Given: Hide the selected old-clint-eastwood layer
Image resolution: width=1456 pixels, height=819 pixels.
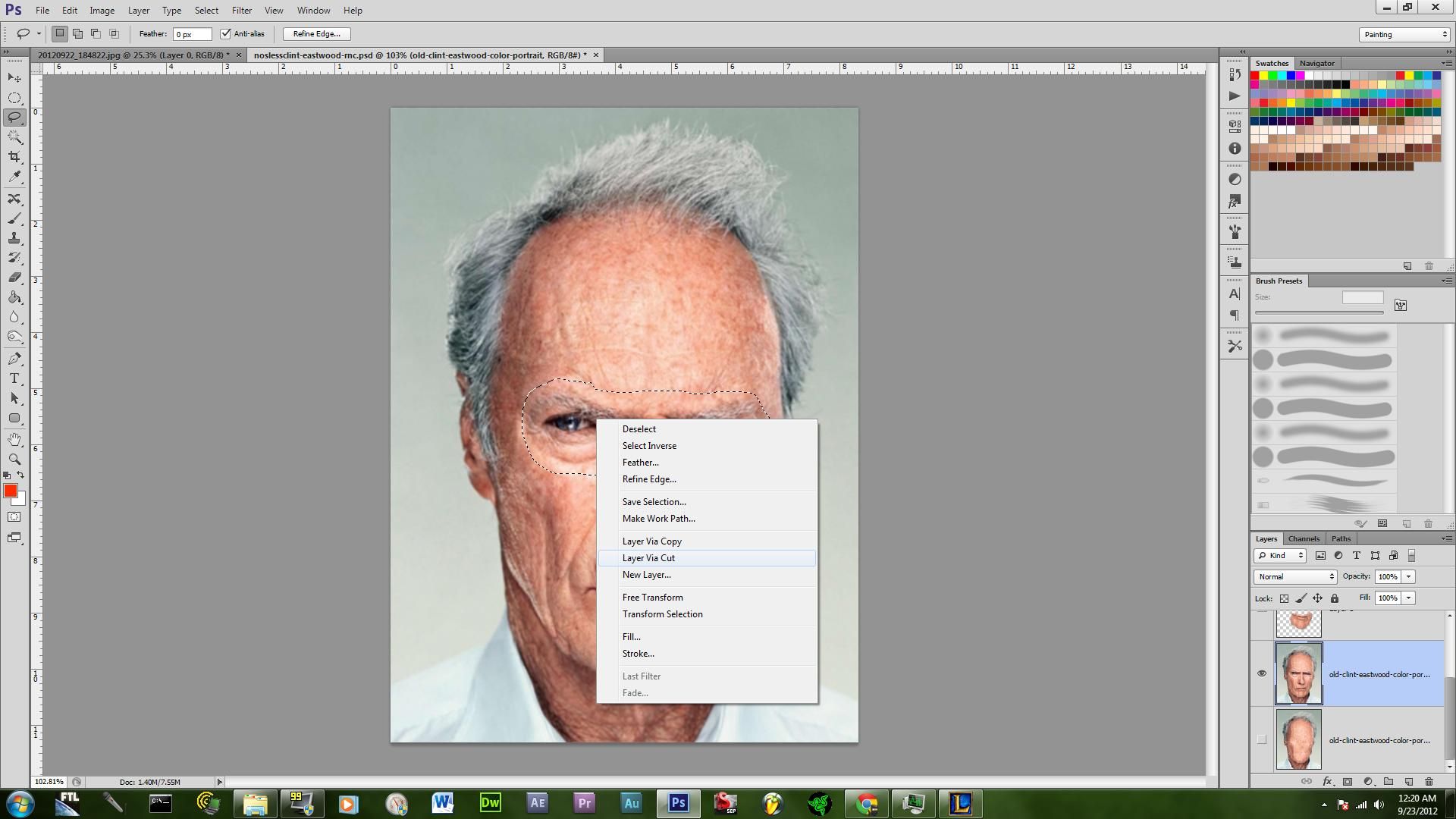Looking at the screenshot, I should [x=1261, y=673].
